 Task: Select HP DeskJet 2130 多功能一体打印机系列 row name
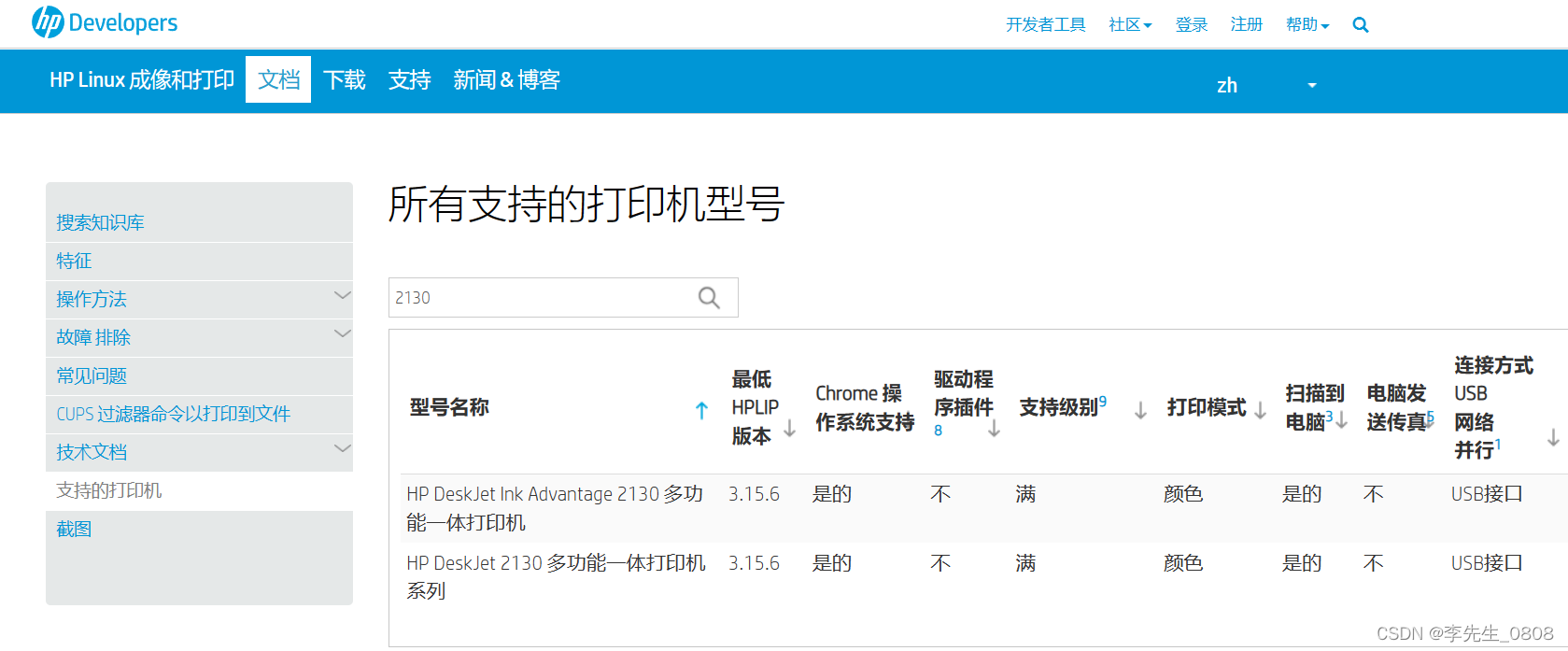coord(556,577)
